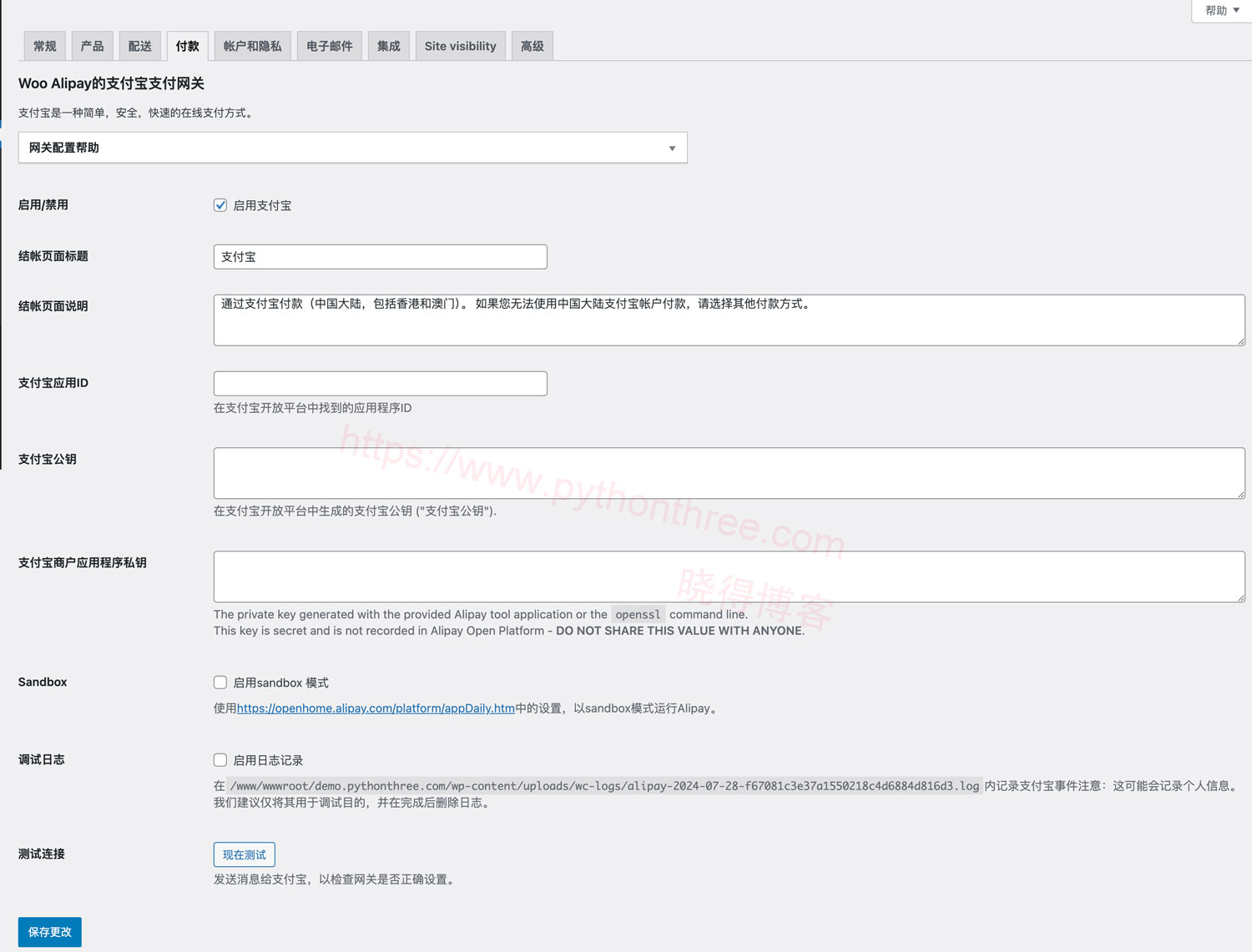The width and height of the screenshot is (1252, 952).
Task: Click the 支付宝应用ID input field
Action: (x=380, y=383)
